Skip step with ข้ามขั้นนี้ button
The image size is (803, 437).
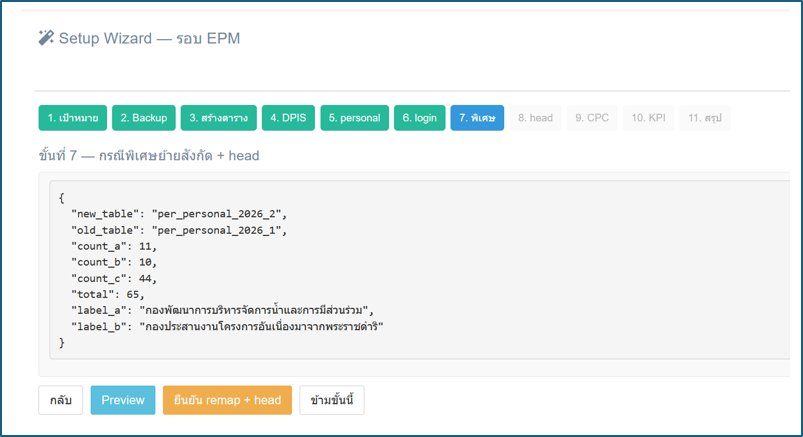point(332,400)
